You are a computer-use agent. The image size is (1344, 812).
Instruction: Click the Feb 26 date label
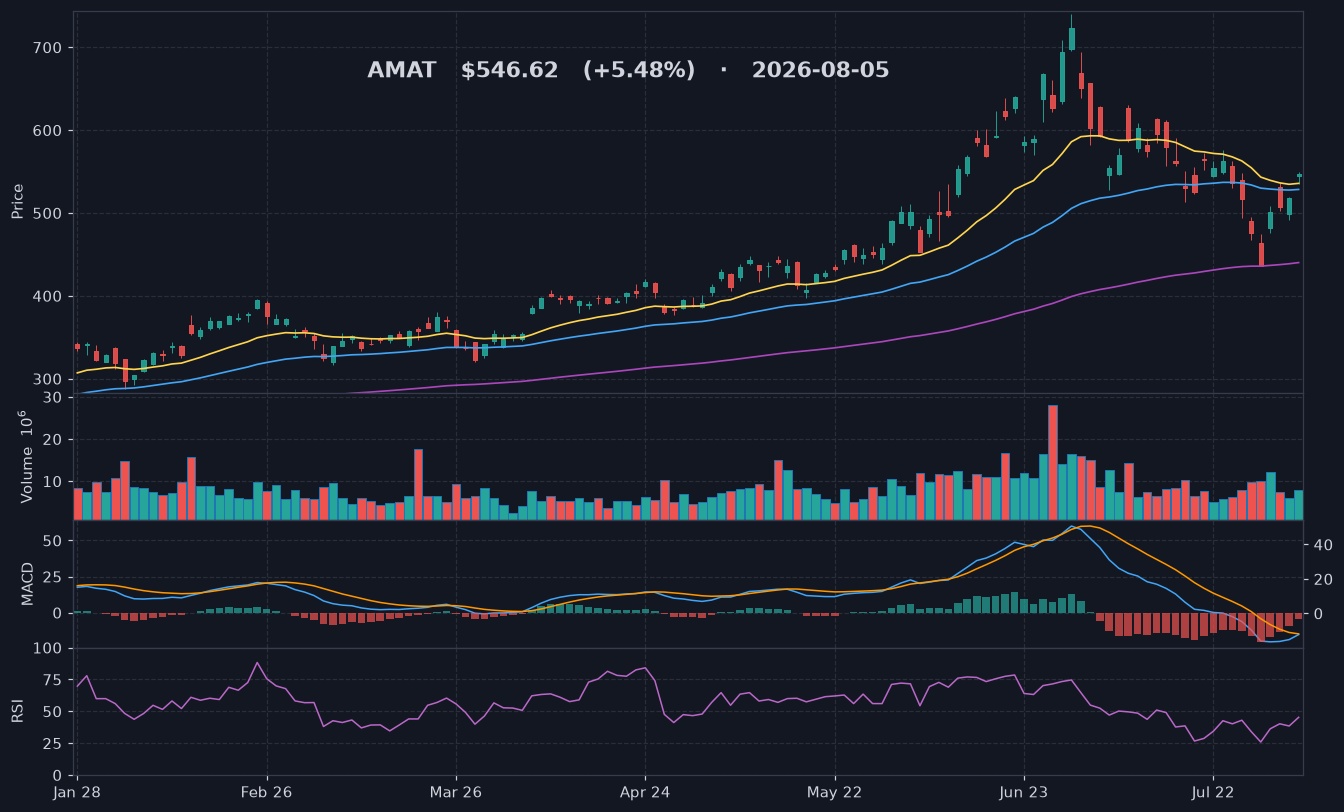coord(267,792)
